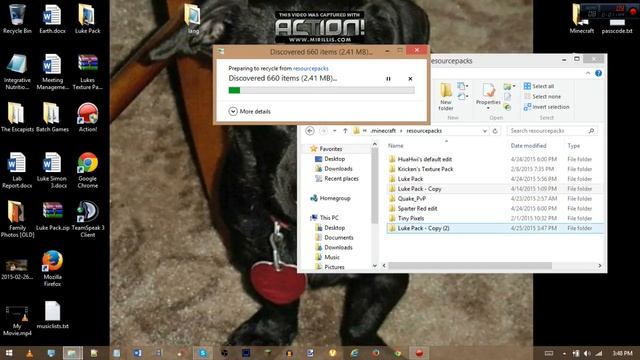Open the address bar history dropdown
This screenshot has width=640, height=360.
484,131
